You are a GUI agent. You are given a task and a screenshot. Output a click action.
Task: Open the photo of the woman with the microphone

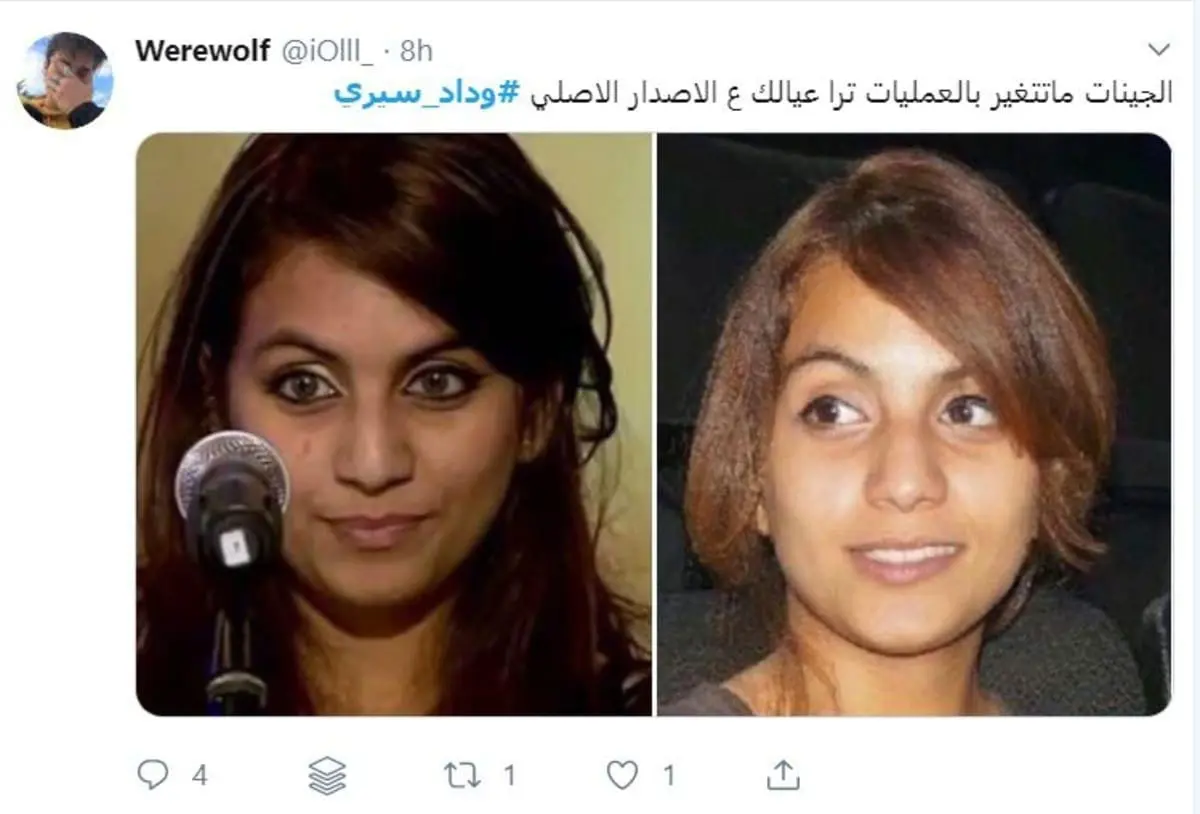394,424
